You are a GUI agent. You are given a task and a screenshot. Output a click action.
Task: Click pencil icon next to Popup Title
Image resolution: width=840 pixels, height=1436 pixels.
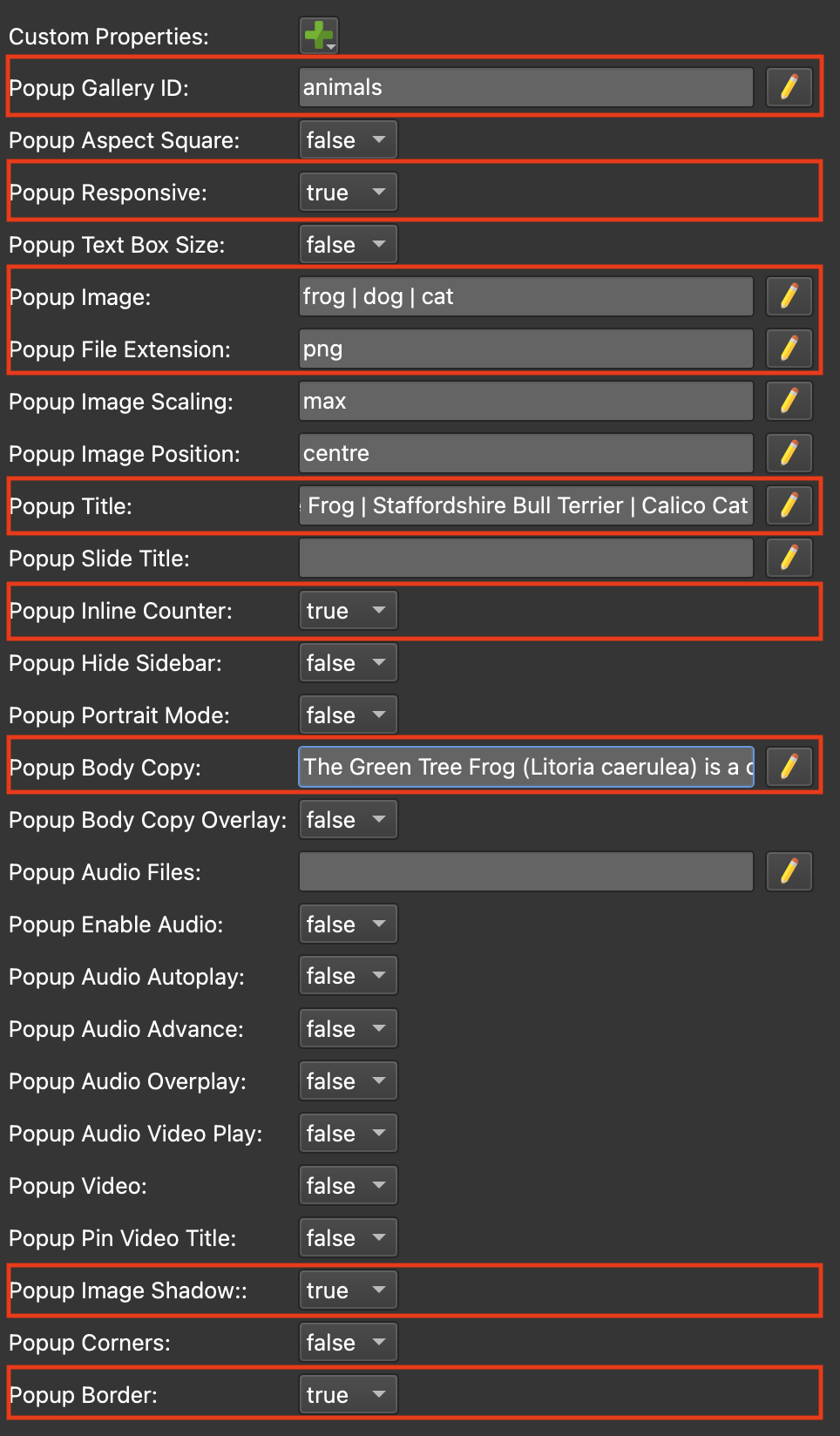[x=789, y=505]
